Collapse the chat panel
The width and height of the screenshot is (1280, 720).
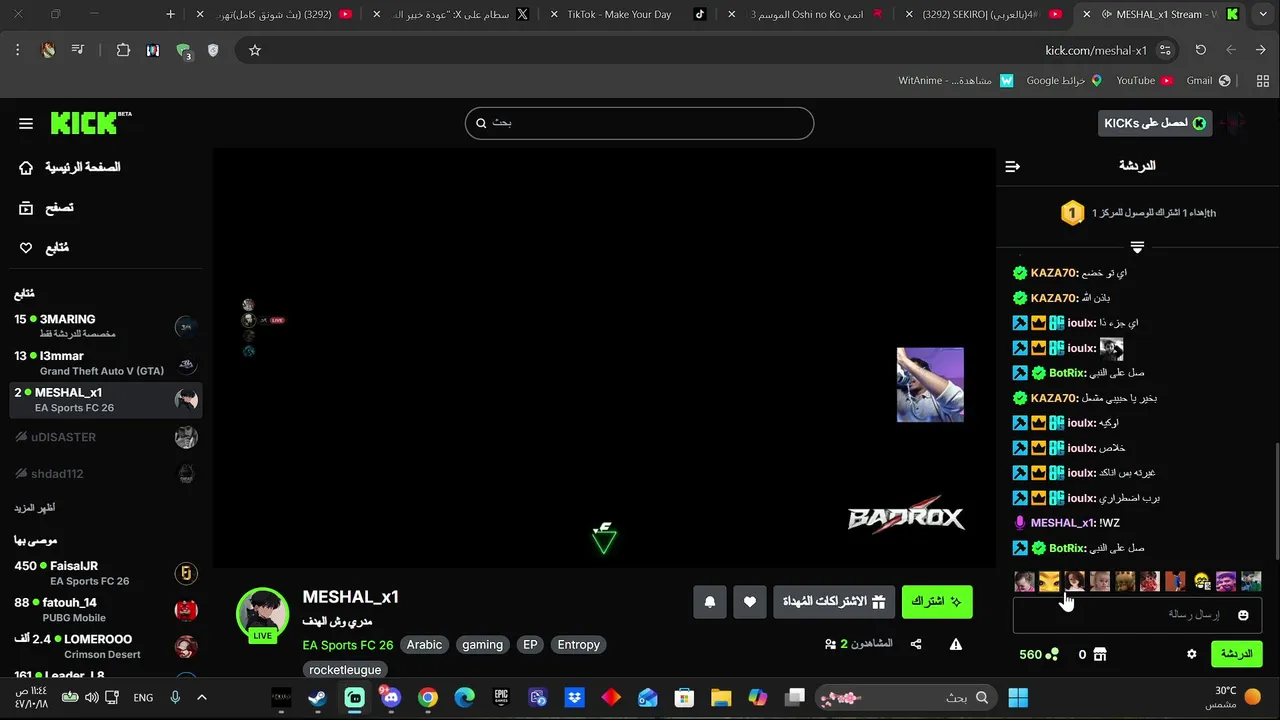1012,166
